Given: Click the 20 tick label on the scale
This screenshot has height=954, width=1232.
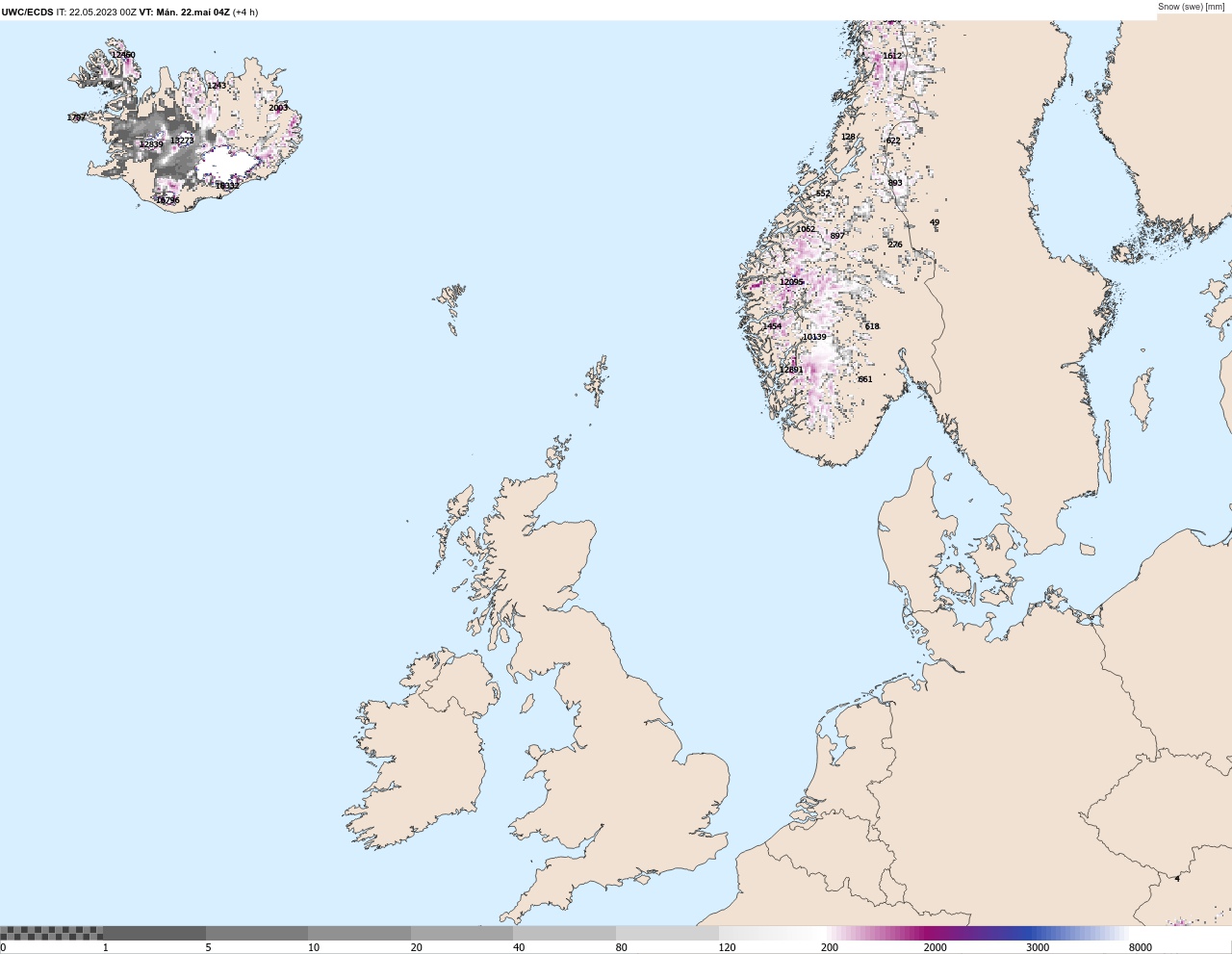Looking at the screenshot, I should coord(417,947).
